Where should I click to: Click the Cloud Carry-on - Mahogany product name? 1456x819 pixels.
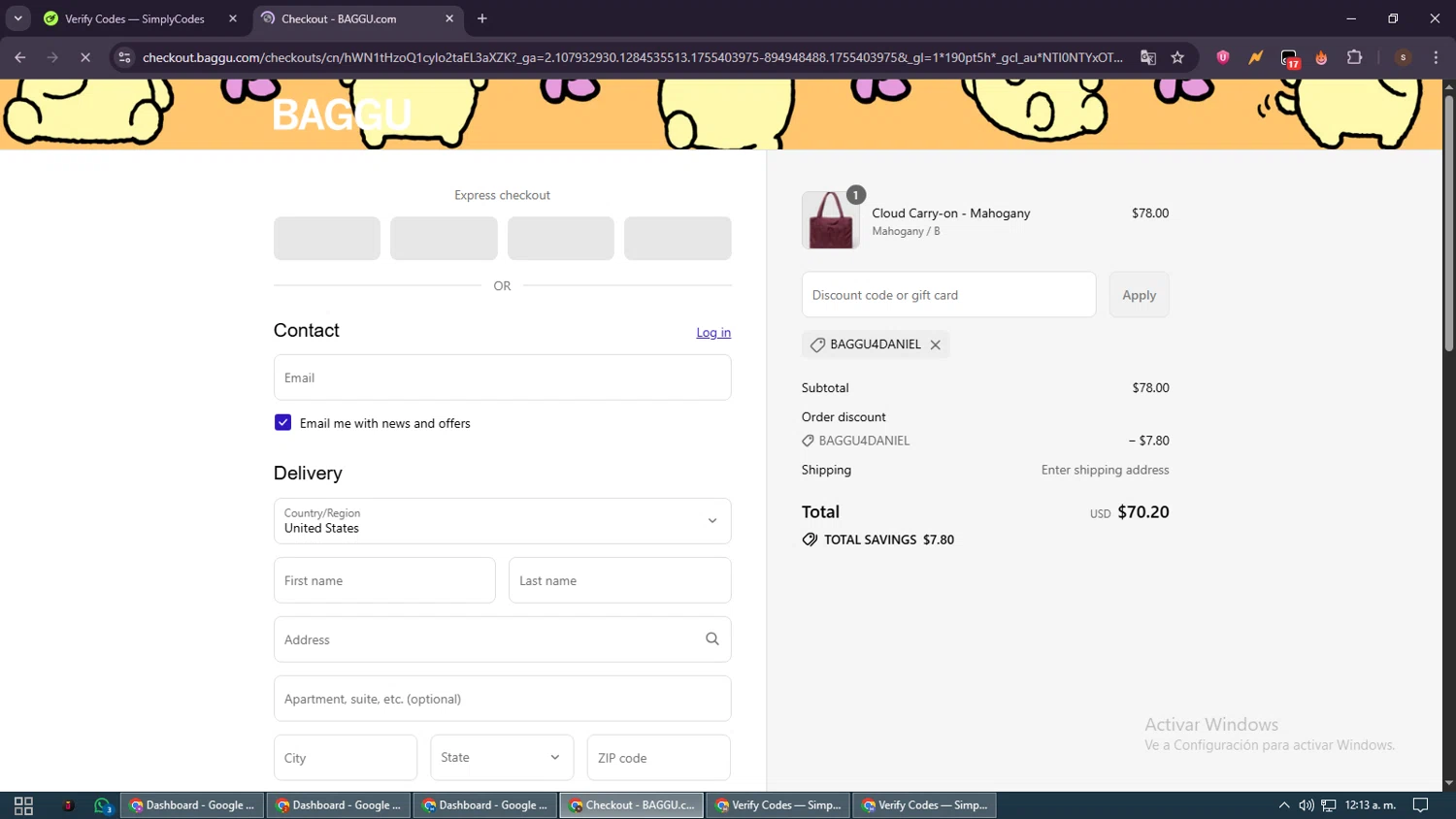(950, 213)
